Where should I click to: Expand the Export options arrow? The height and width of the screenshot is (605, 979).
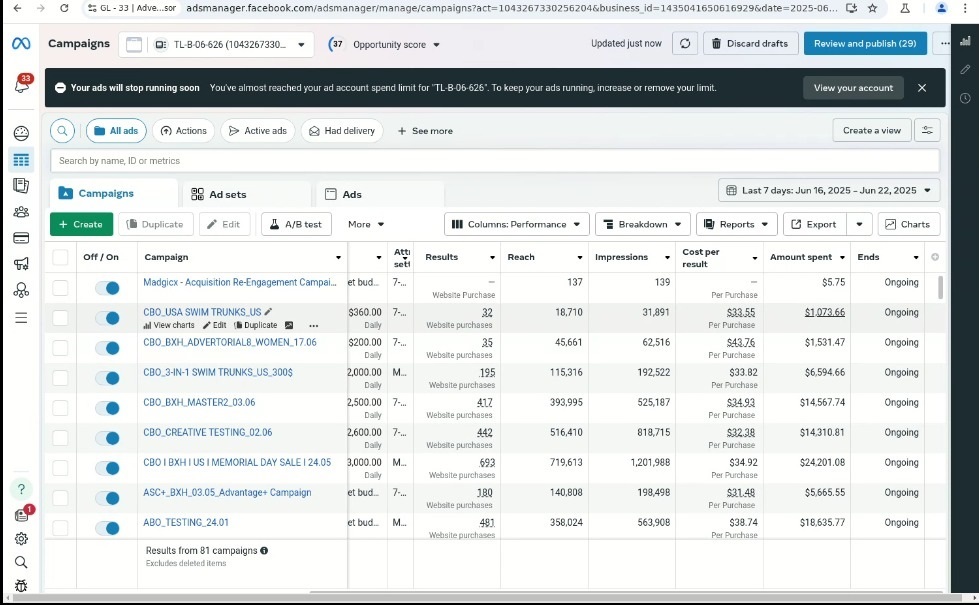859,224
